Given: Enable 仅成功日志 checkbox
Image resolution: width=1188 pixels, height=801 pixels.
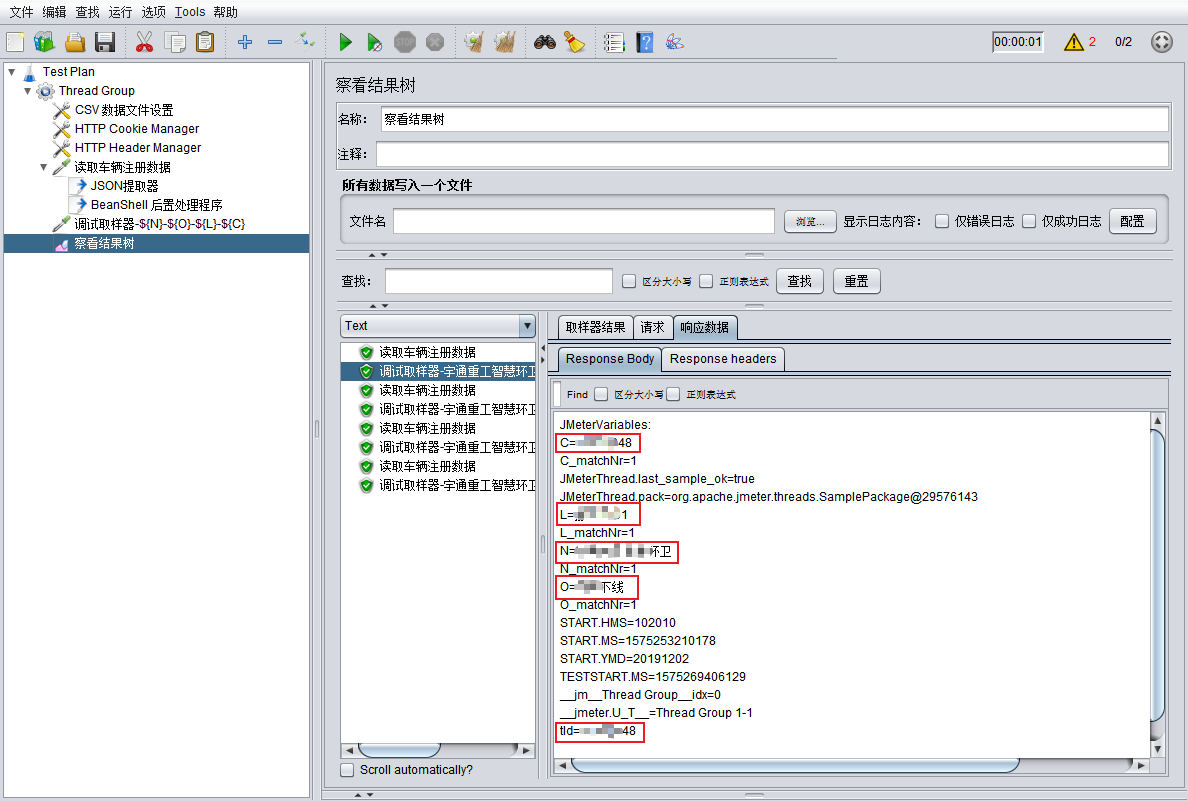Looking at the screenshot, I should [1029, 221].
